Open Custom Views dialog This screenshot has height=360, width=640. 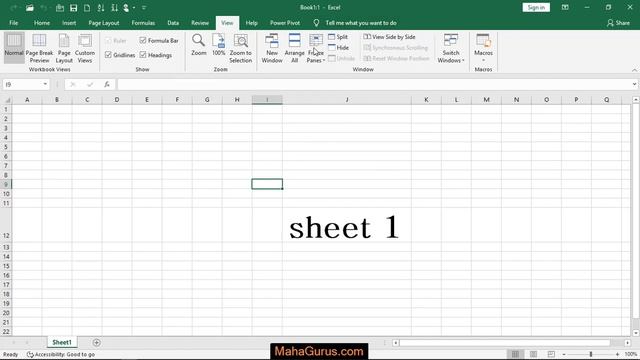[85, 48]
